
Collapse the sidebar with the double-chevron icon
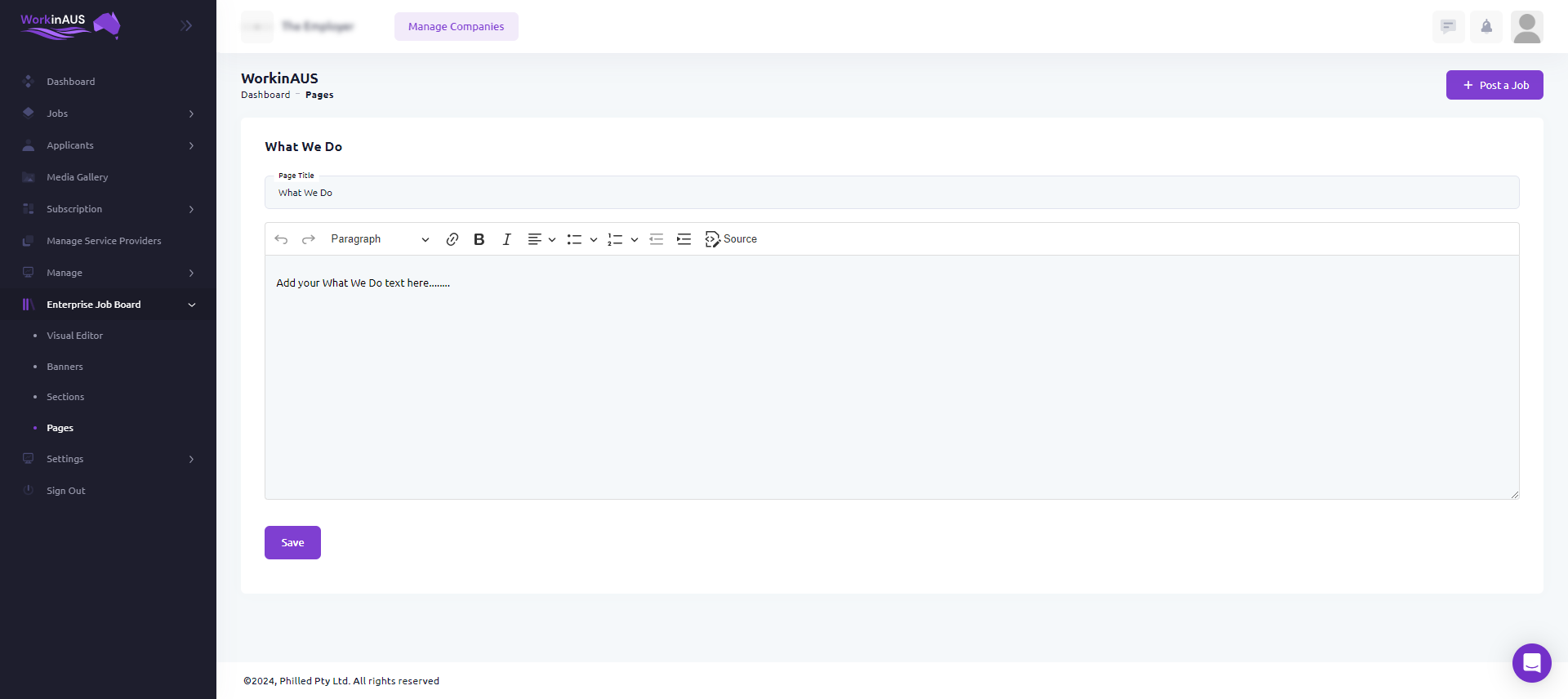click(x=186, y=26)
